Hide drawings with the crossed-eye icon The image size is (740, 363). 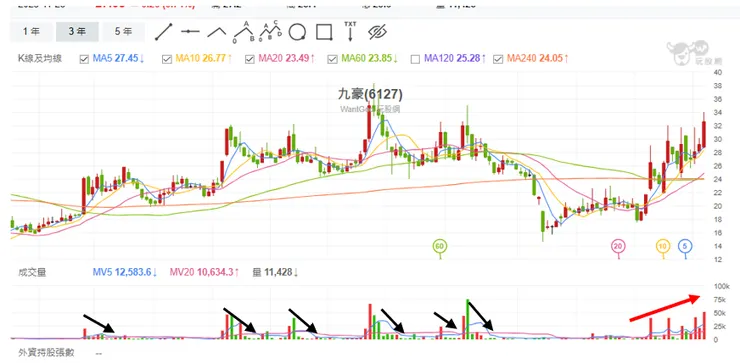coord(377,32)
